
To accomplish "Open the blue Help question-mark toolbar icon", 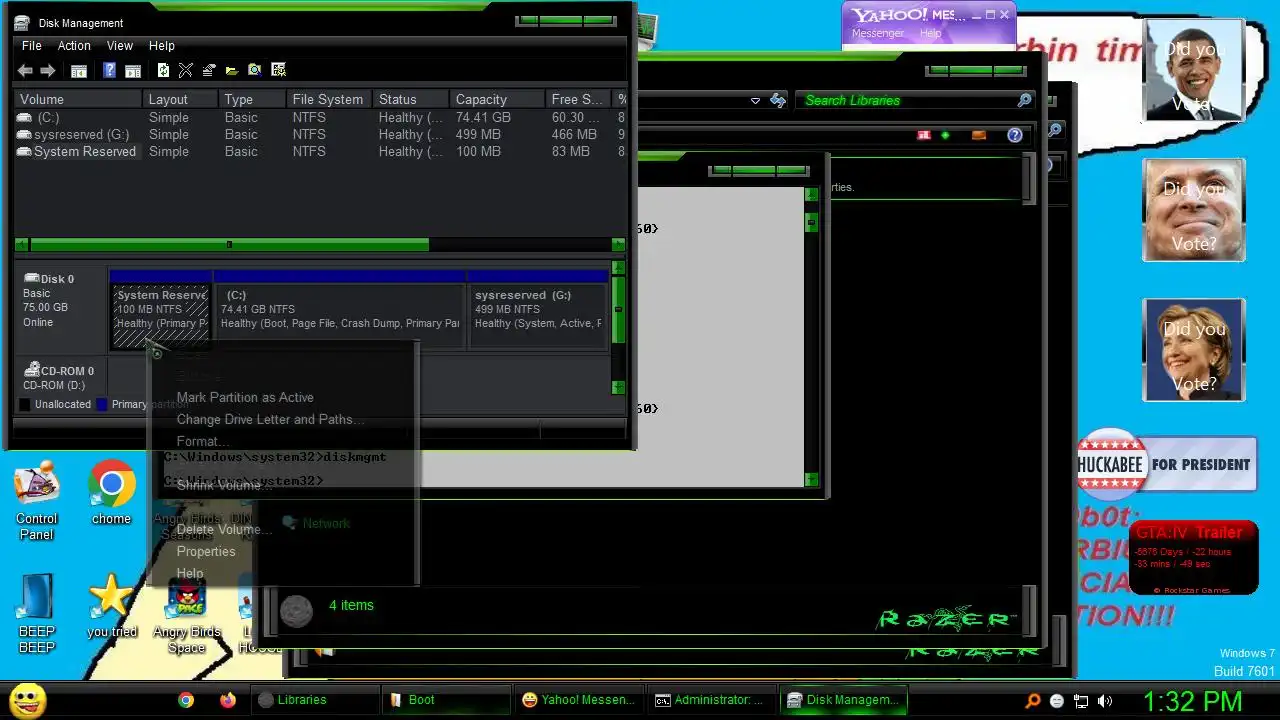I will [110, 70].
